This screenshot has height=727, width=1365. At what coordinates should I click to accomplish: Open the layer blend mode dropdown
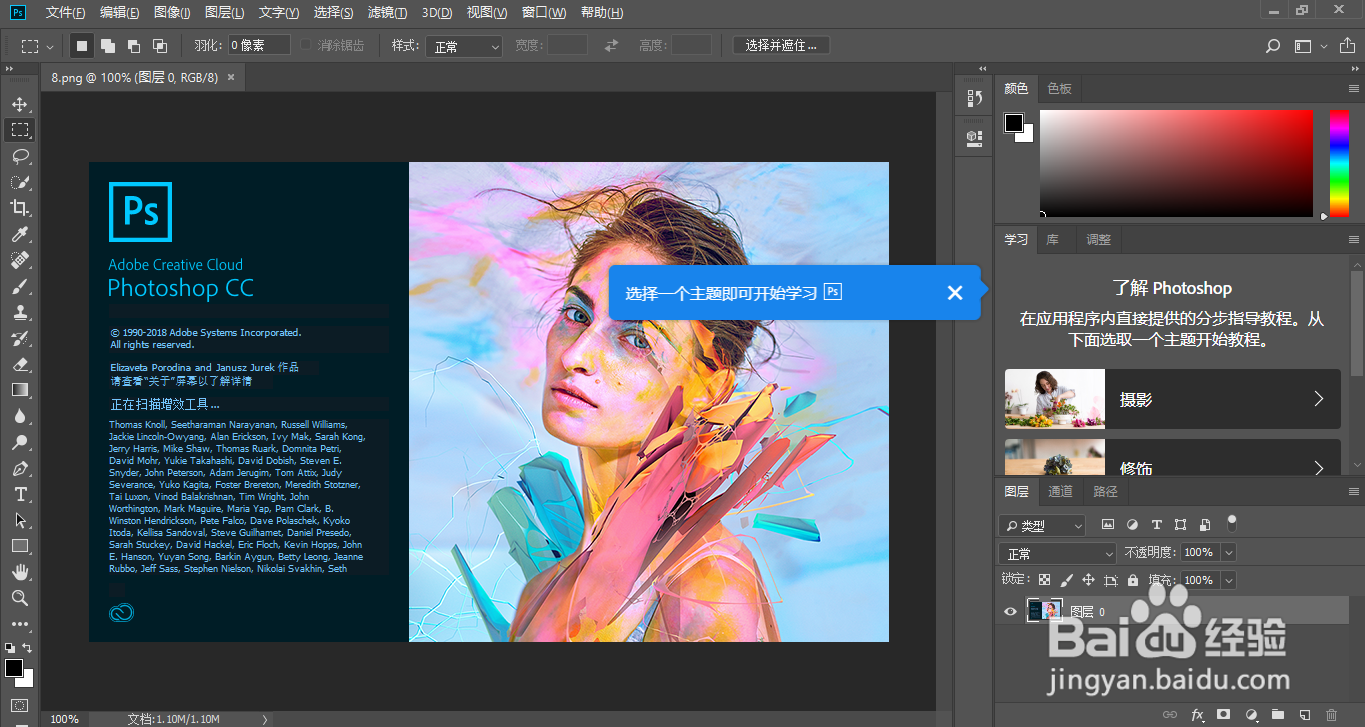(1057, 553)
